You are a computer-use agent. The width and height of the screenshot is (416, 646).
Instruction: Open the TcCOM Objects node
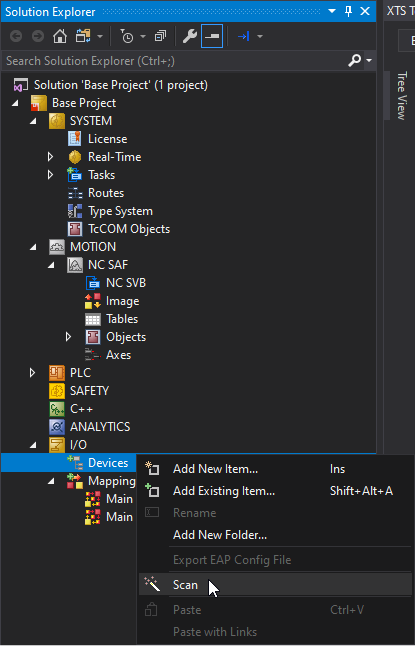pos(129,229)
